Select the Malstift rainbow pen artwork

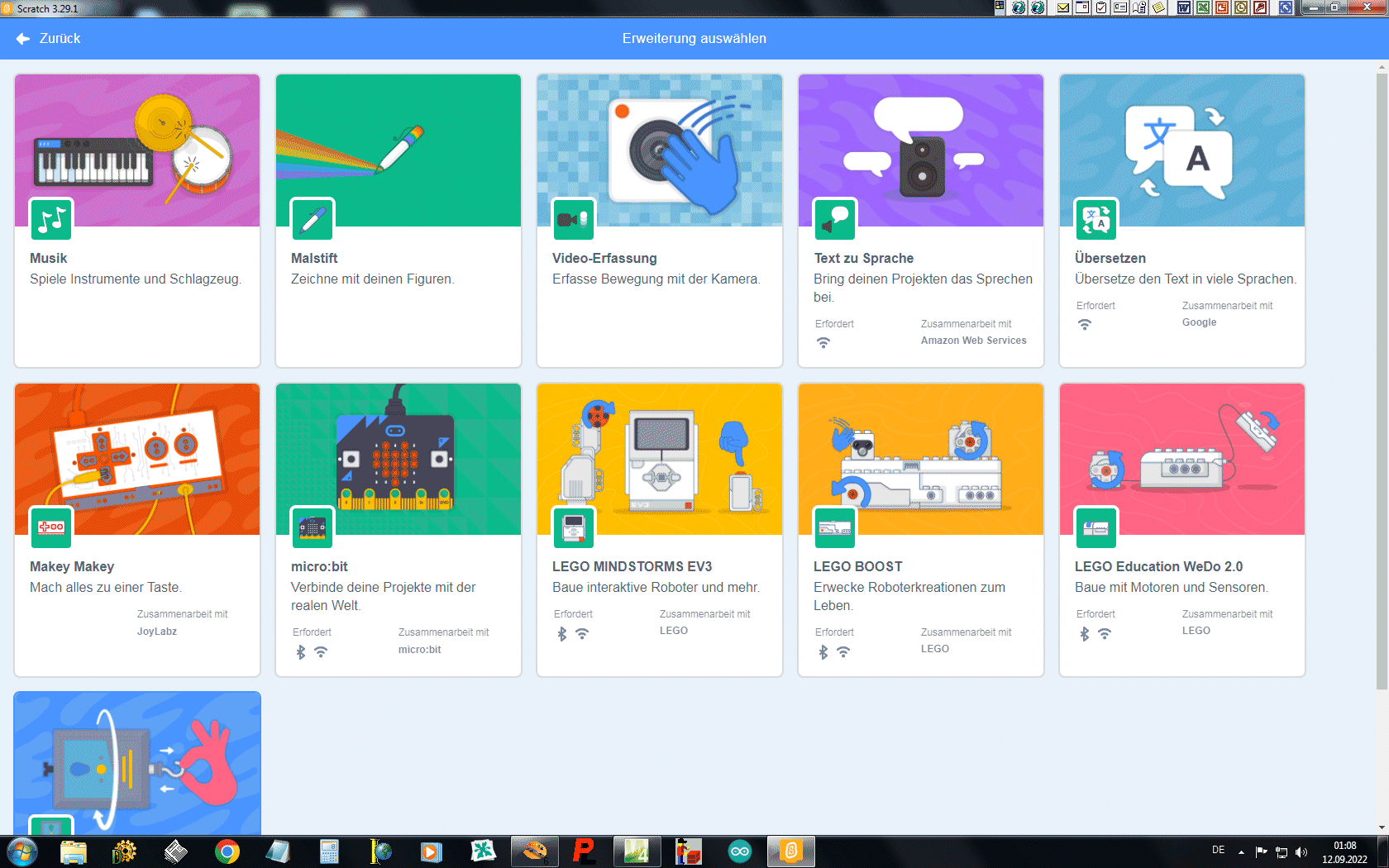click(399, 150)
